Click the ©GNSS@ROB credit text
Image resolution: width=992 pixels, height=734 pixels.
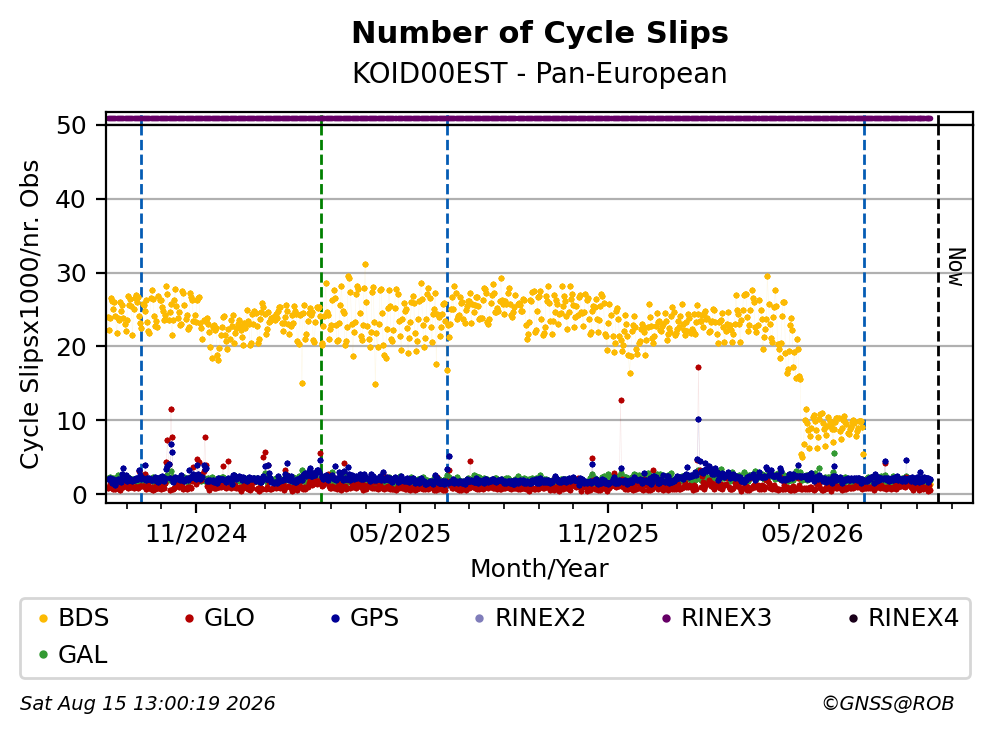pyautogui.click(x=888, y=704)
